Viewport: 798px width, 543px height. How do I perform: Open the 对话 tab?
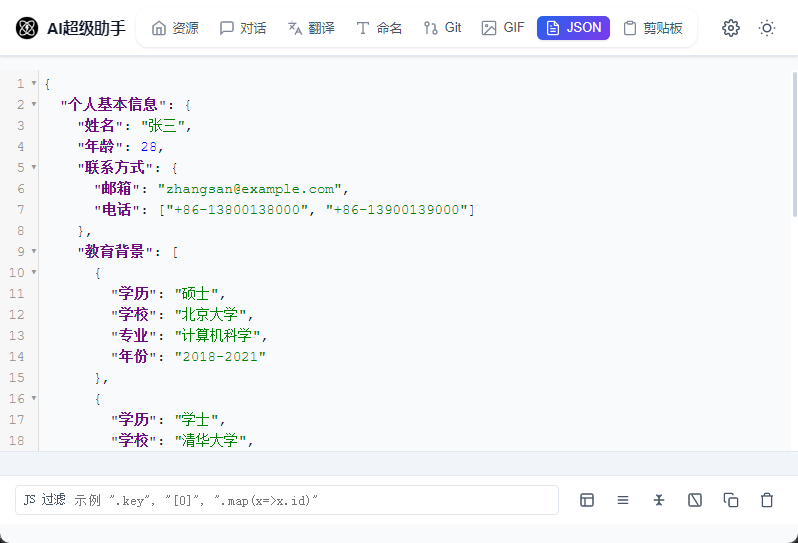pyautogui.click(x=243, y=28)
